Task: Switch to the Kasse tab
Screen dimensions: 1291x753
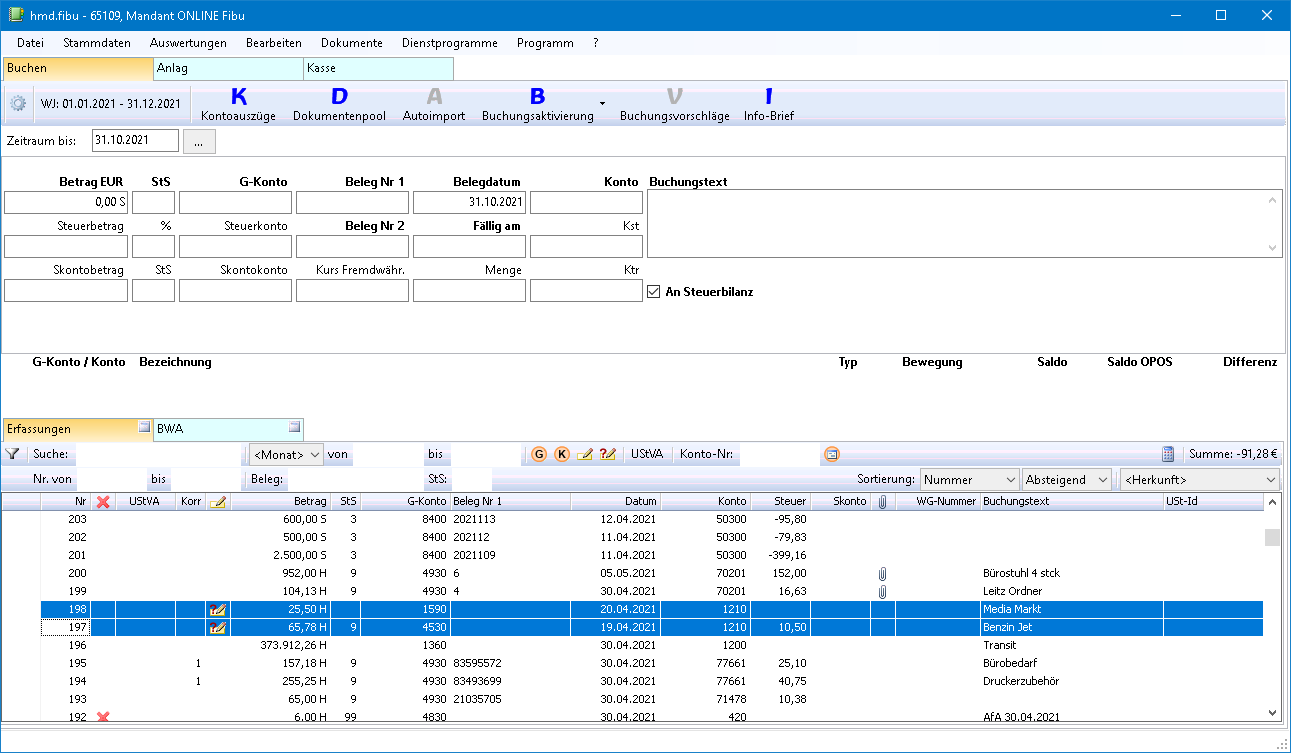Action: [x=378, y=69]
